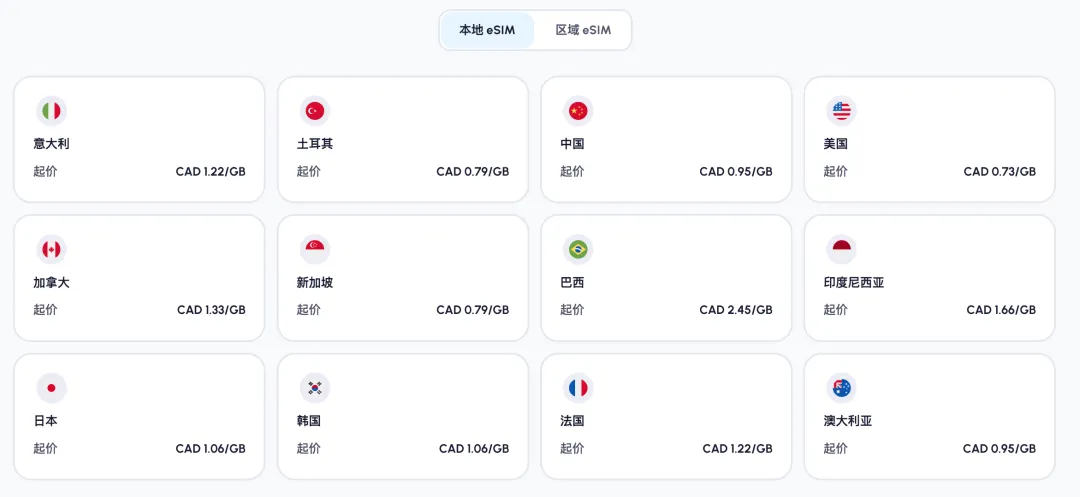Click the Indonesia flag icon
Image resolution: width=1080 pixels, height=497 pixels.
[841, 249]
